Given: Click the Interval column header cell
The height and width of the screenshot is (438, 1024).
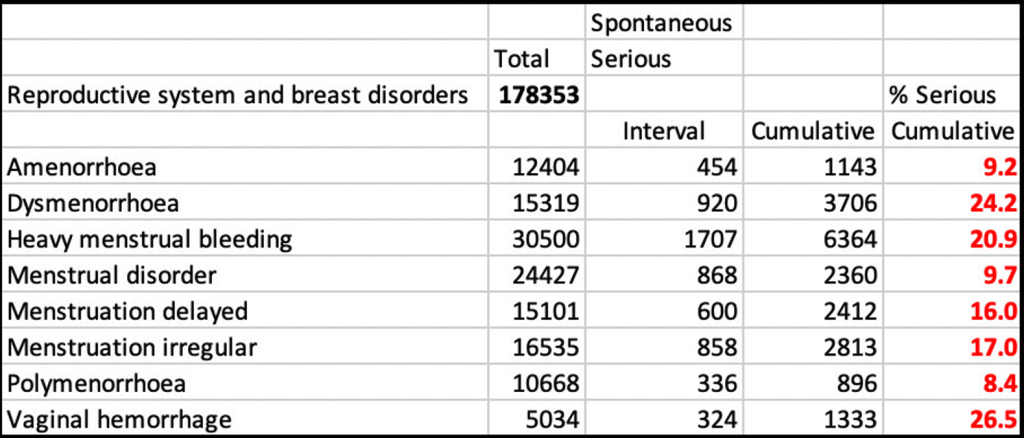Looking at the screenshot, I should (x=664, y=131).
